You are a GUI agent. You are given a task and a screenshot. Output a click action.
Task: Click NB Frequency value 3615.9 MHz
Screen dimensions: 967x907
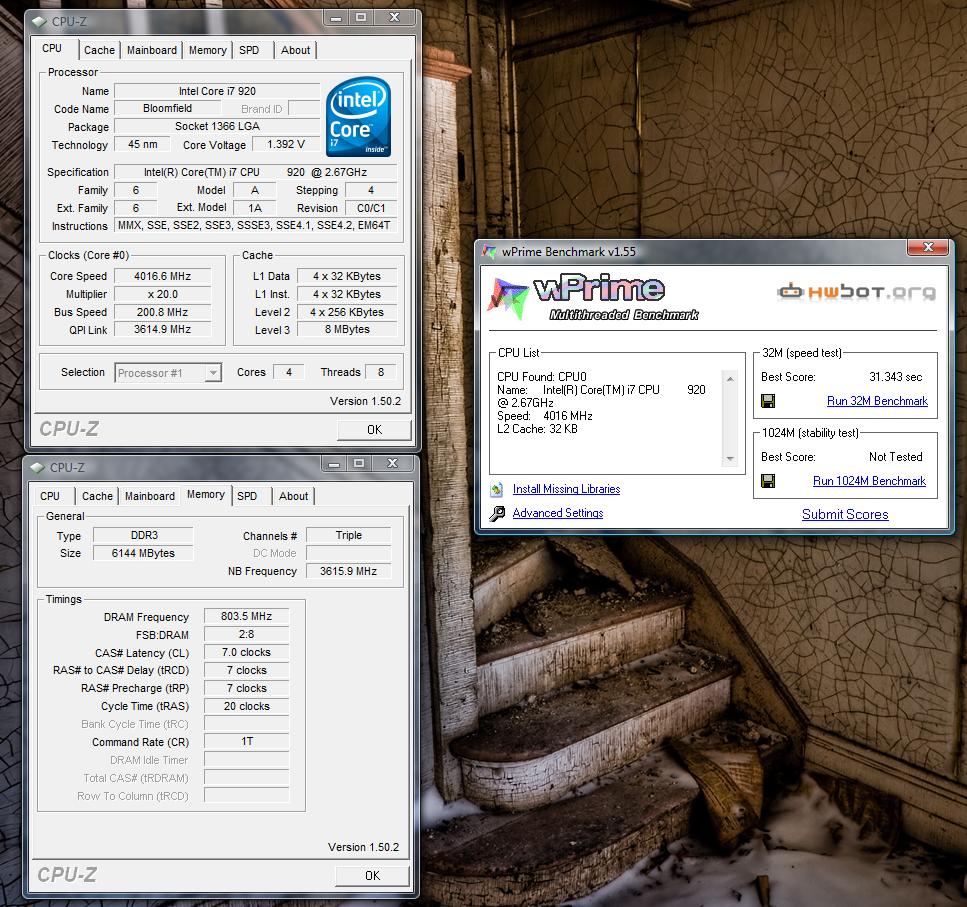pyautogui.click(x=348, y=571)
